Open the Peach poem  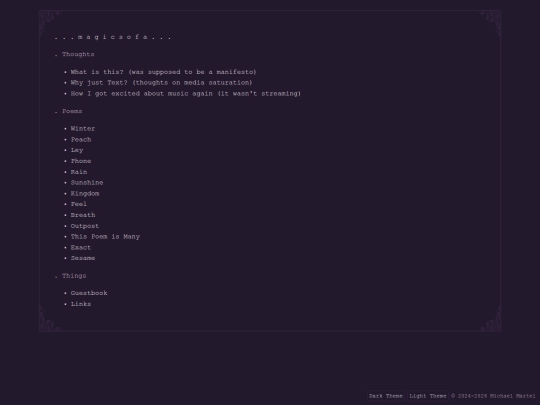pyautogui.click(x=81, y=139)
